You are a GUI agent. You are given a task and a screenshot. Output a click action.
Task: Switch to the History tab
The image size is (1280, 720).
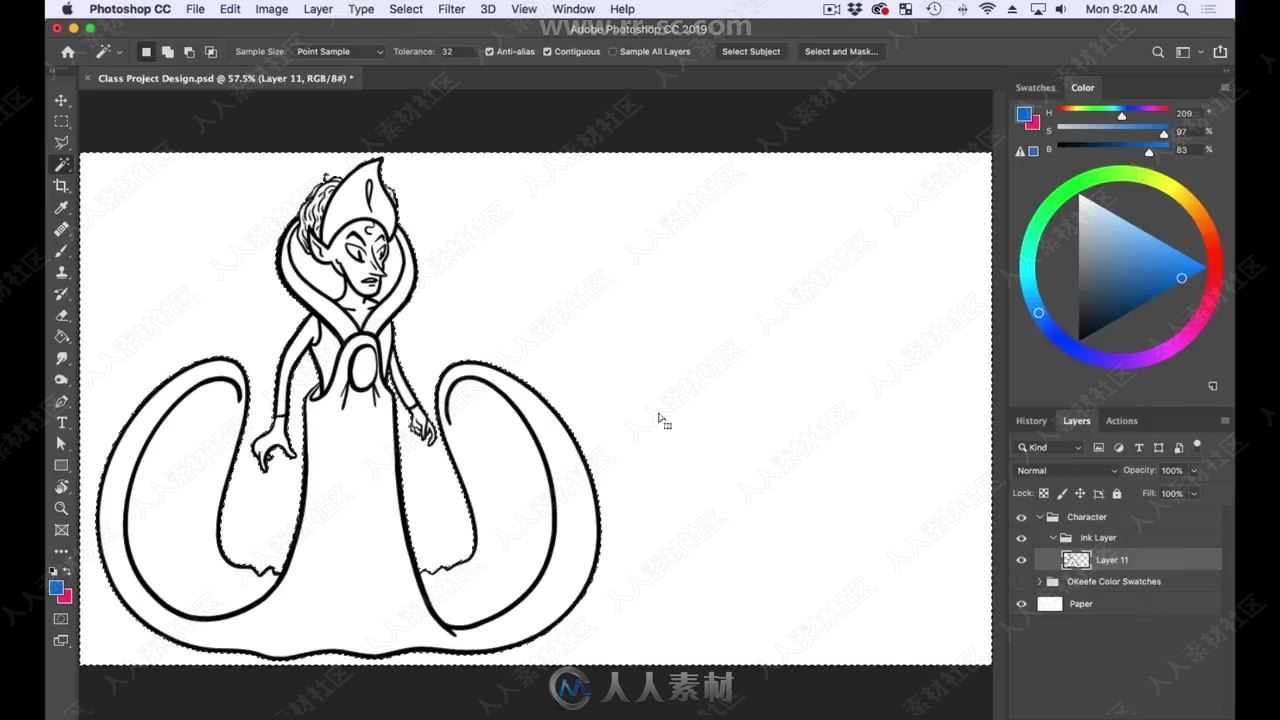coord(1031,421)
